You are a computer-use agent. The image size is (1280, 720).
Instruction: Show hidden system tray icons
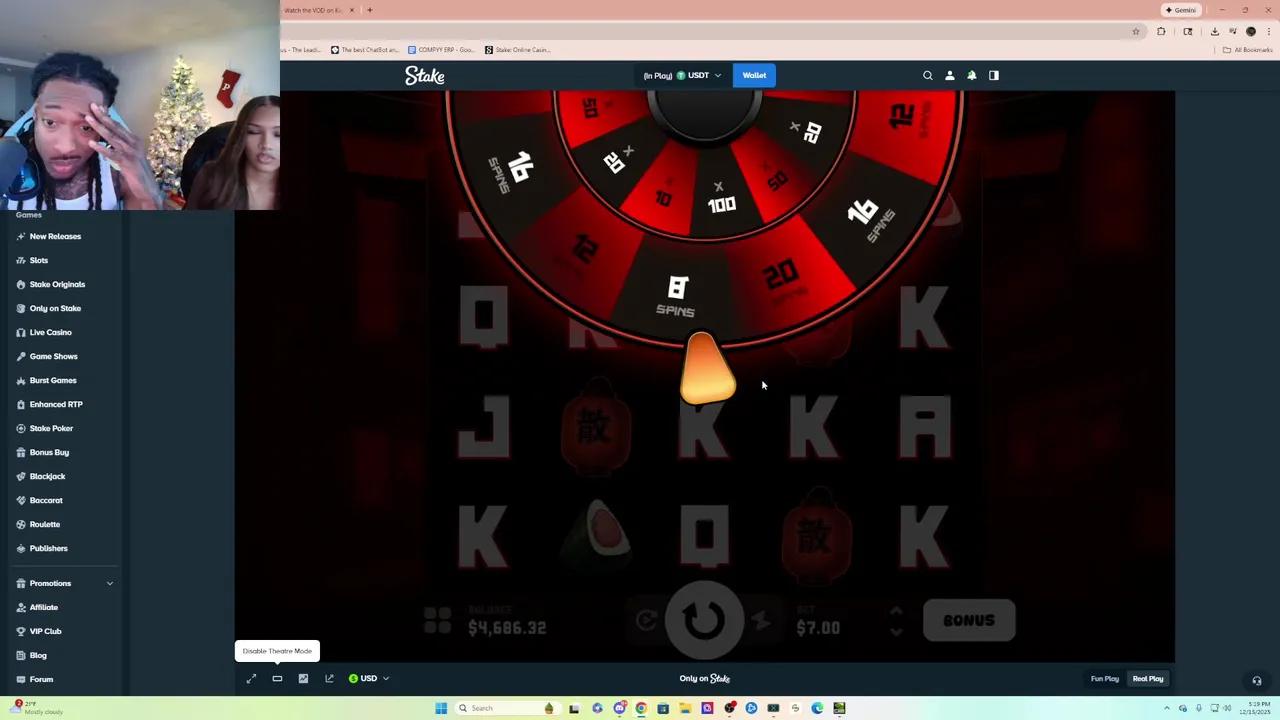[x=1167, y=708]
